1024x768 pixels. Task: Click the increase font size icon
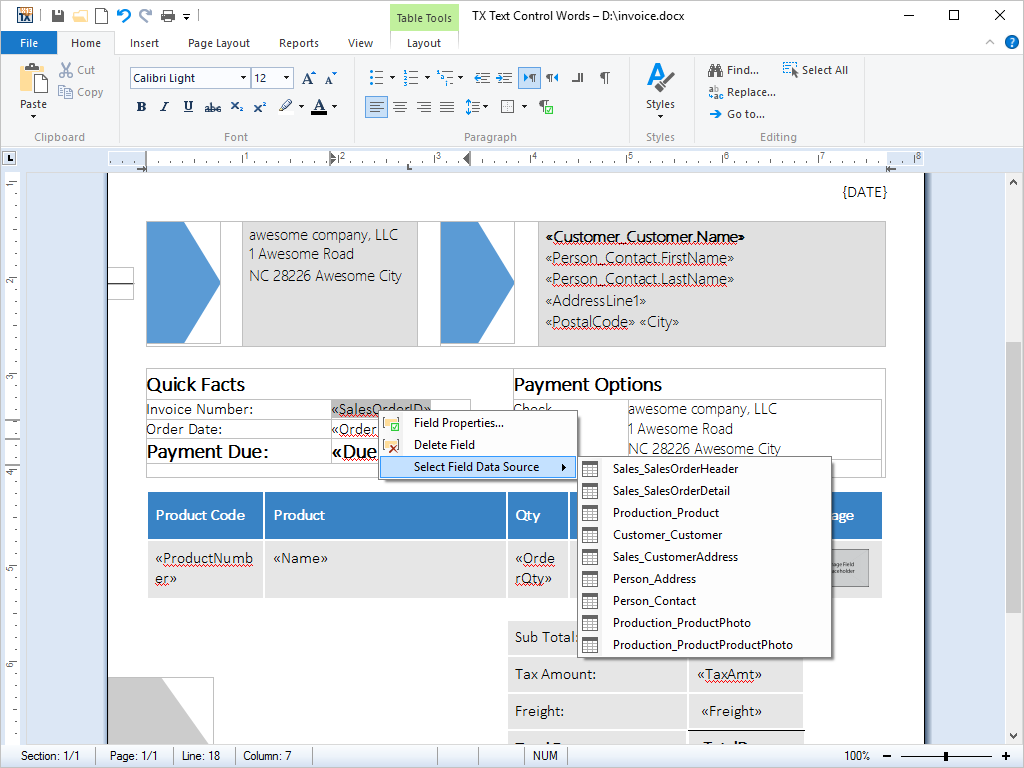308,78
